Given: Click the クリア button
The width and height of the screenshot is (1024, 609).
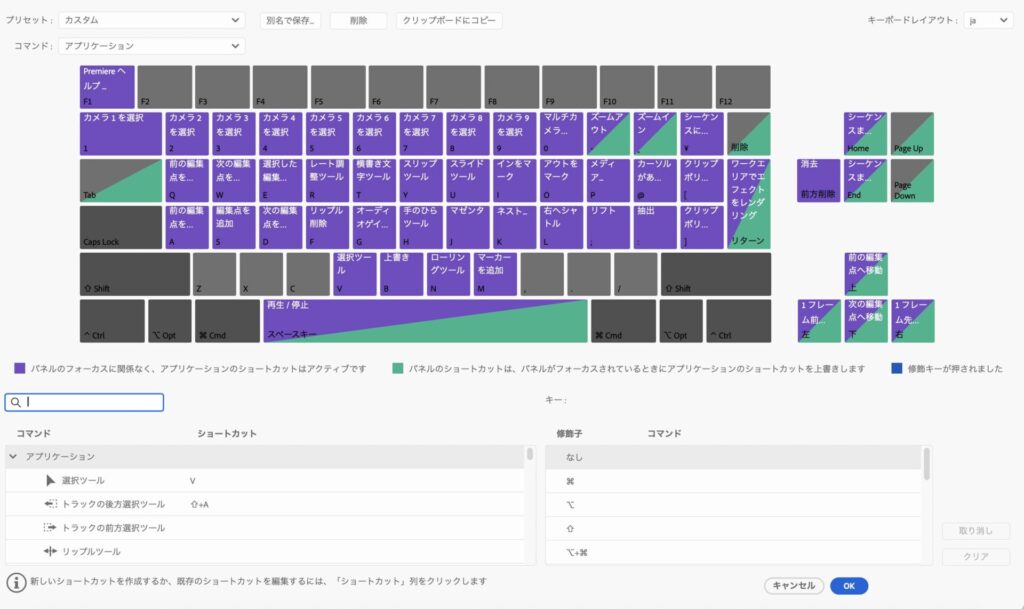Looking at the screenshot, I should click(976, 556).
